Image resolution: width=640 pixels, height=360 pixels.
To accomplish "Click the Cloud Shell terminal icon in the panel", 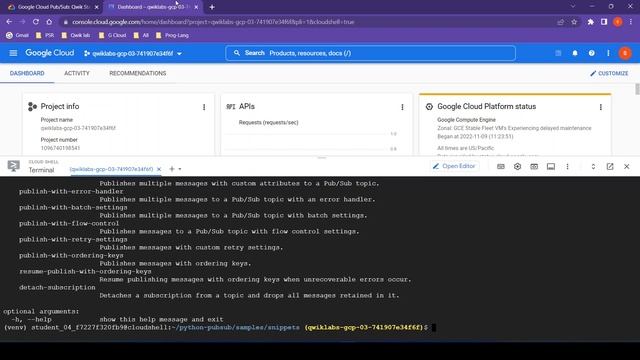I will click(13, 166).
